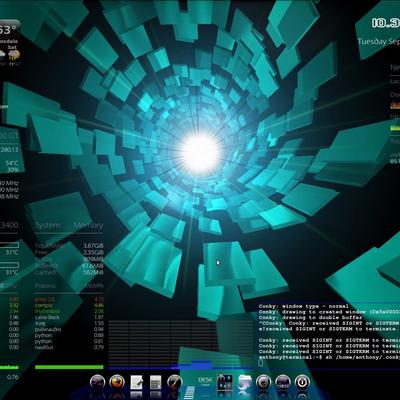The height and width of the screenshot is (400, 400).
Task: Click the terminal cursor block below the prompt
Action: (x=261, y=363)
